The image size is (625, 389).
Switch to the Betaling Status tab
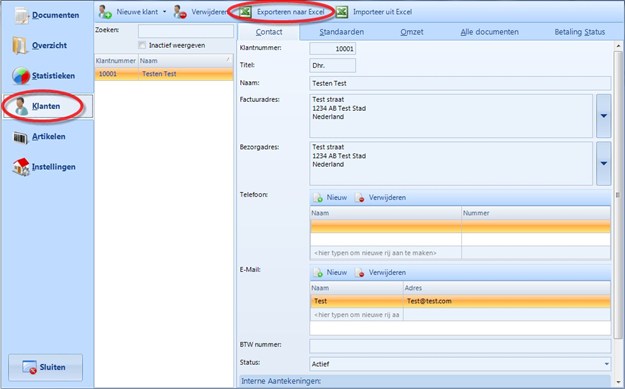click(580, 32)
